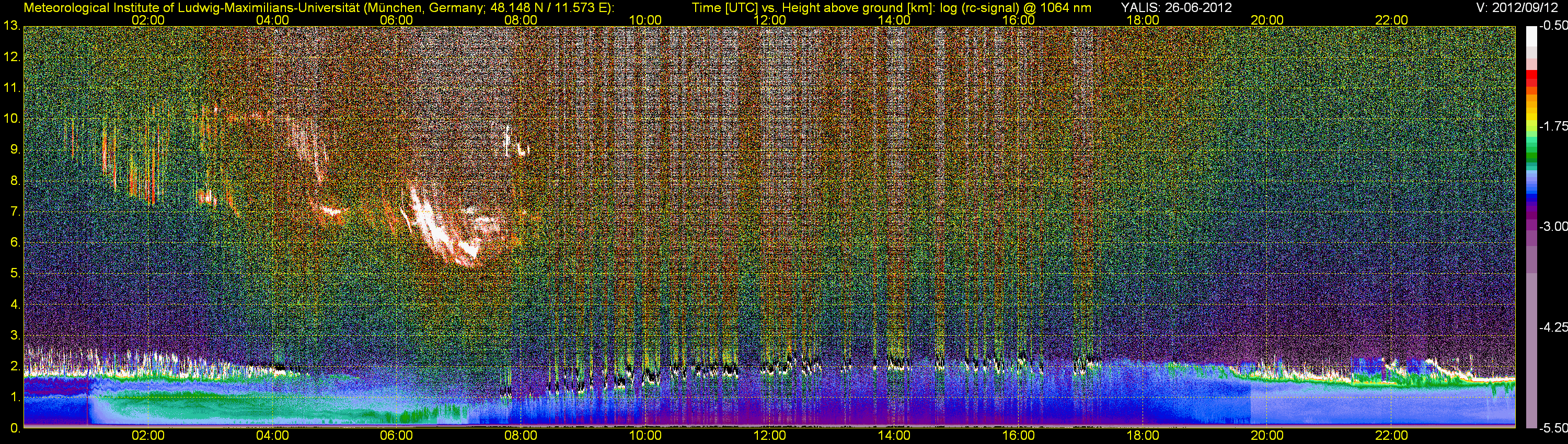Select the -1.75 value on the colorbar

point(1553,126)
